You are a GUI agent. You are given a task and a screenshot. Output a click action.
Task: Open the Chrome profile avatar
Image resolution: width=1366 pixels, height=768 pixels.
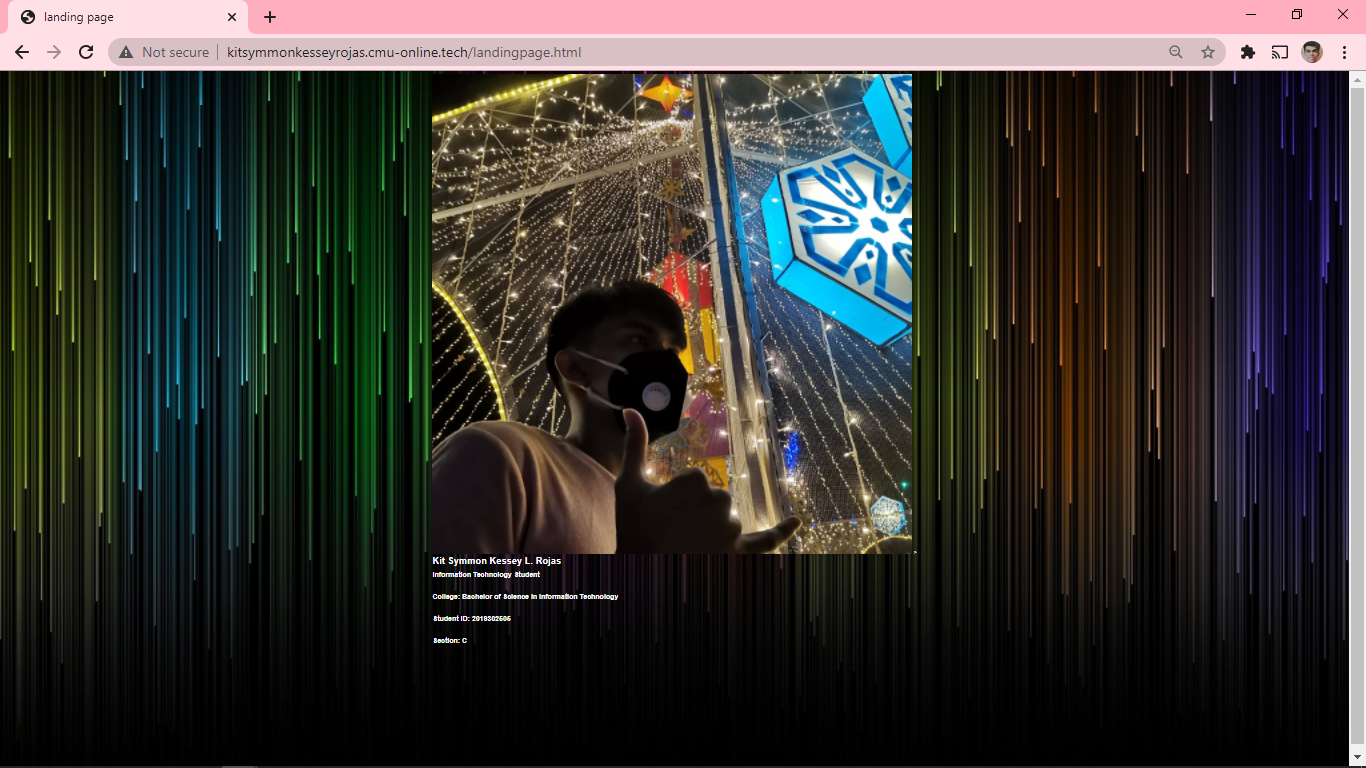click(1312, 52)
